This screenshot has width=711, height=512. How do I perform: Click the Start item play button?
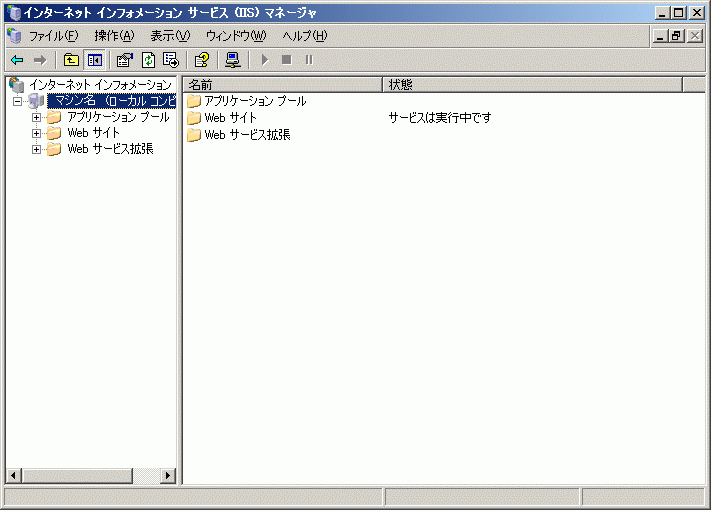265,60
